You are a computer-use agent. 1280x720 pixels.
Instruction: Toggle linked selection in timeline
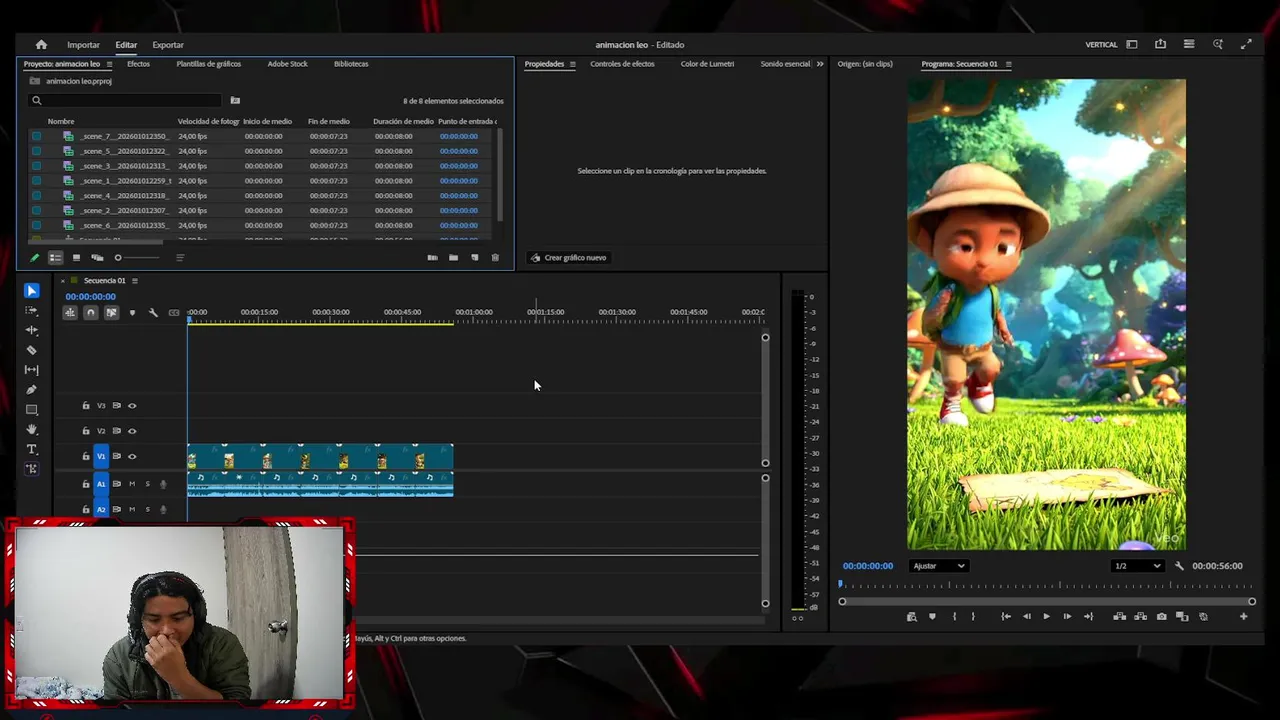coord(111,313)
